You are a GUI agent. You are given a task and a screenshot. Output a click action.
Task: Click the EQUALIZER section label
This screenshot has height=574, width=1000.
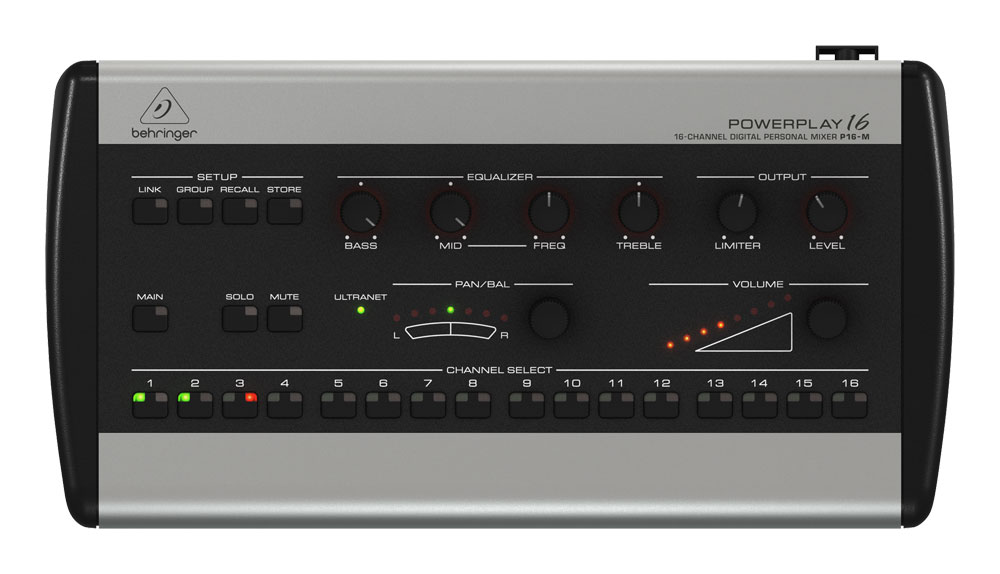500,177
